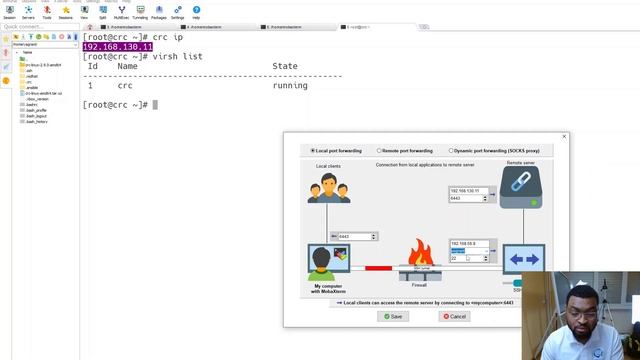
Task: Select the crc-linux-2.6.0-amd64 folder
Action: coord(40,65)
